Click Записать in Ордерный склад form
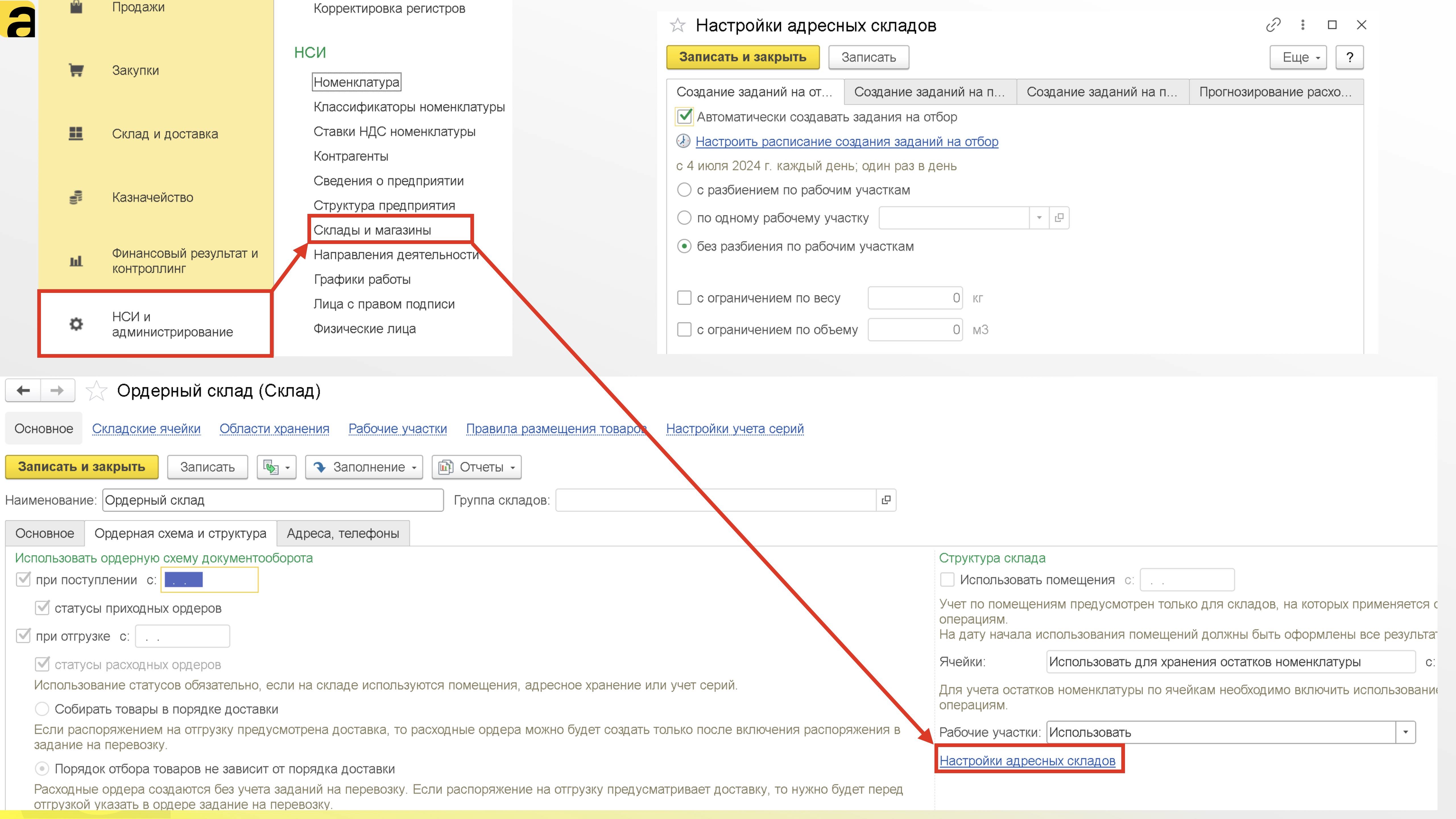 (x=207, y=467)
